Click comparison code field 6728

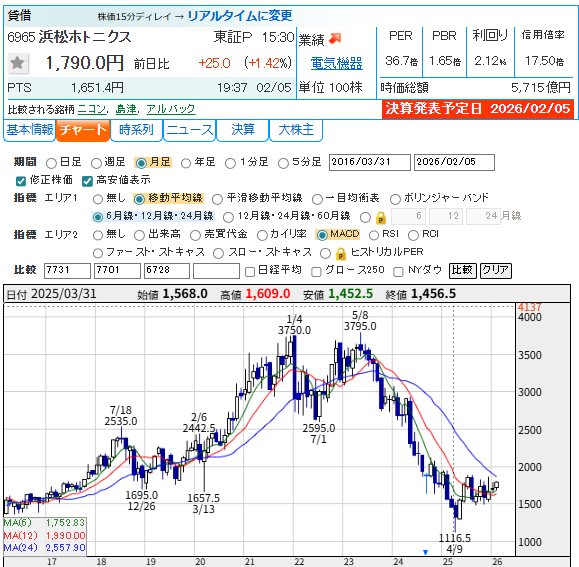(167, 271)
